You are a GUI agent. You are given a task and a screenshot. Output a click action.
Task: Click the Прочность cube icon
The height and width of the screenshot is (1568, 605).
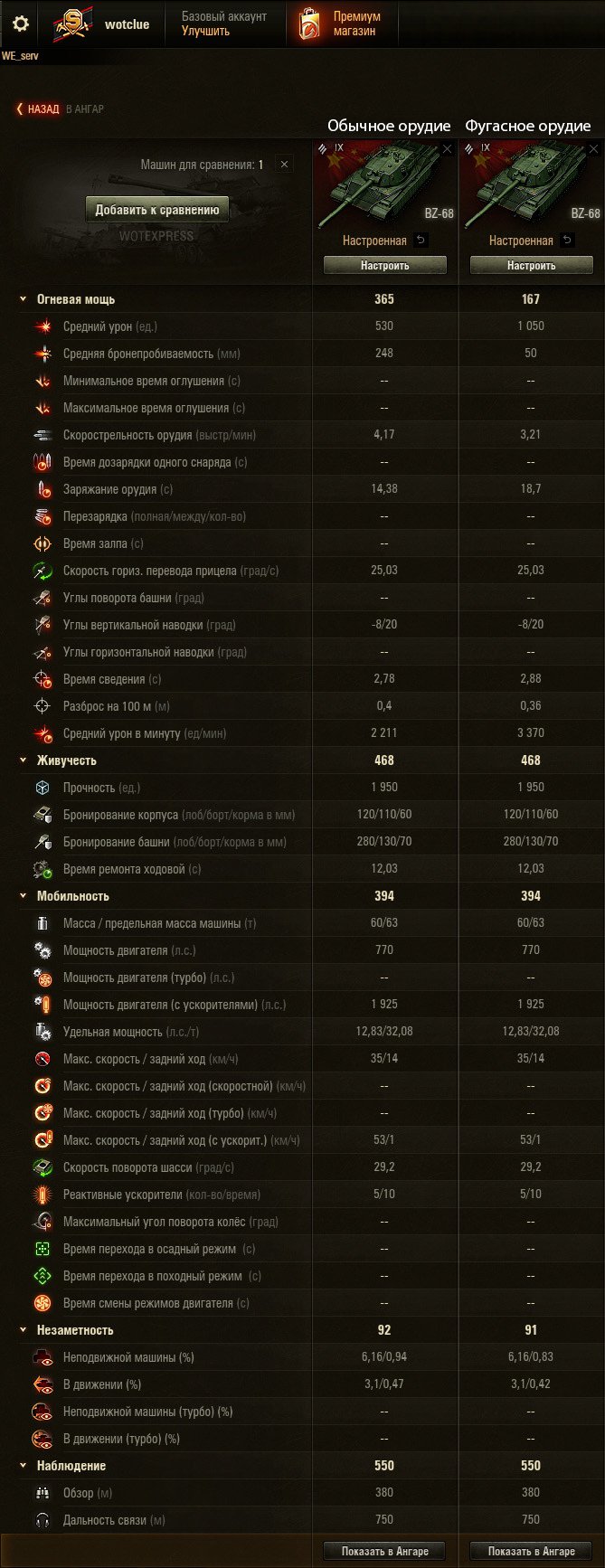(x=43, y=788)
